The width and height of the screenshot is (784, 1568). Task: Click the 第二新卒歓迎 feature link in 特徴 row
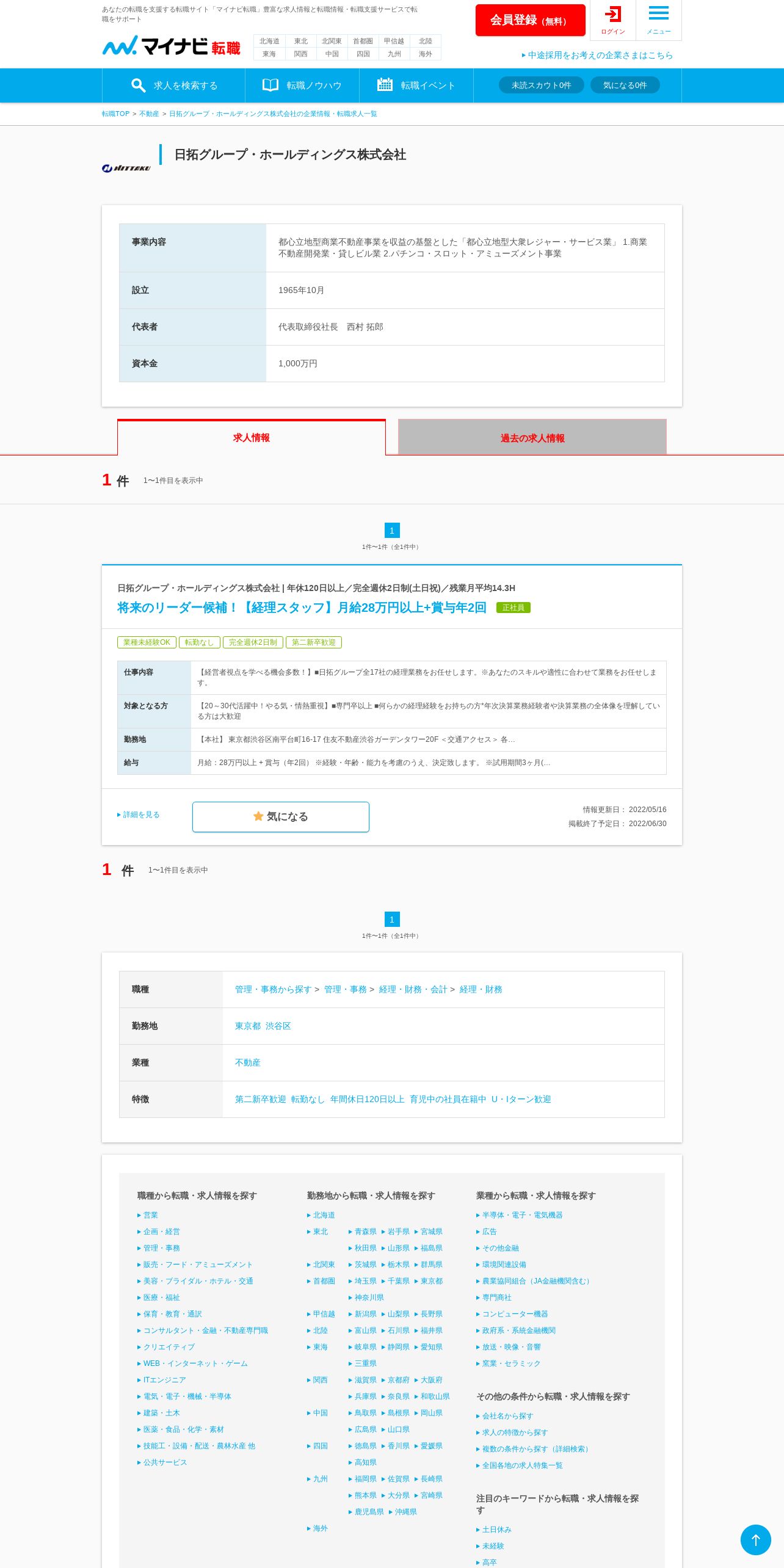(x=261, y=1099)
